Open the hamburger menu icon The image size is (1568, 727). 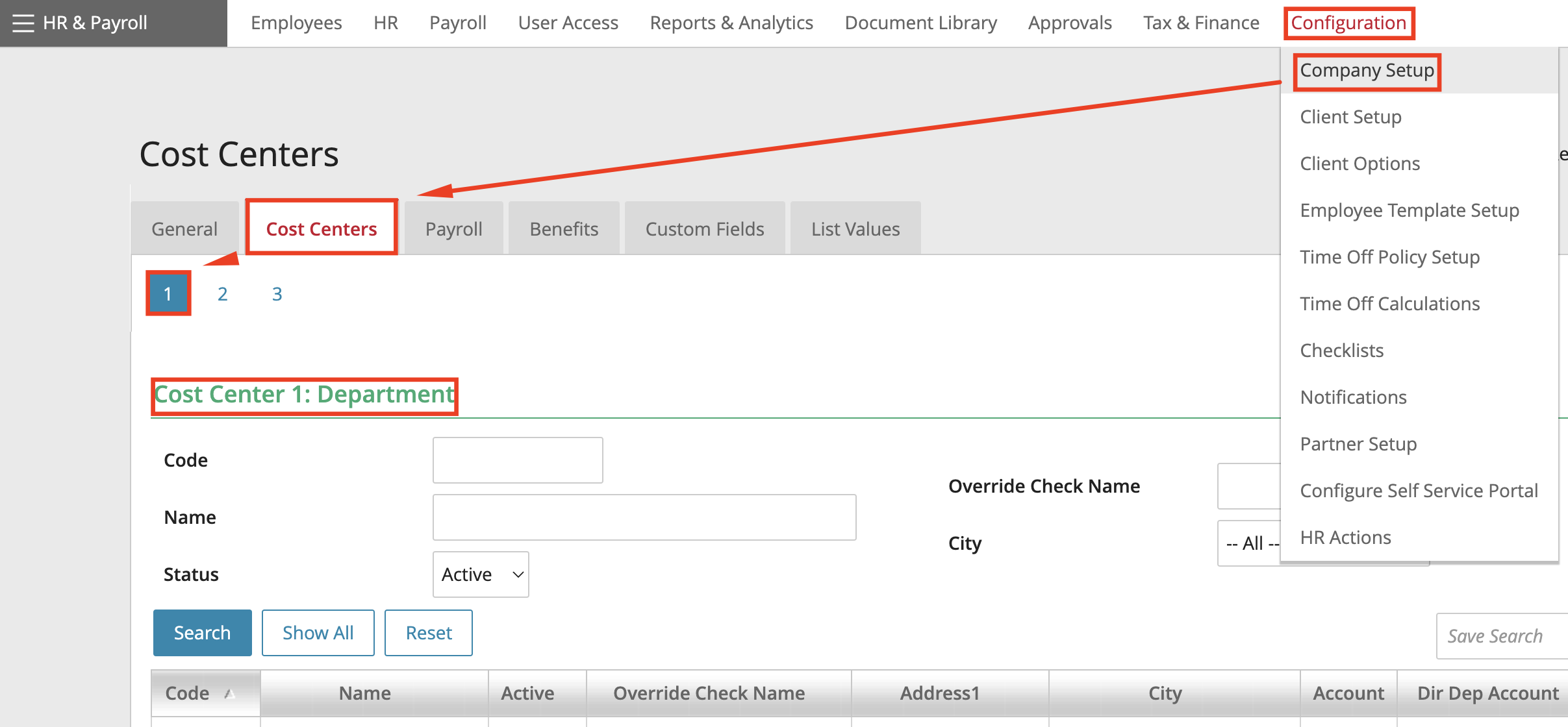[x=23, y=23]
